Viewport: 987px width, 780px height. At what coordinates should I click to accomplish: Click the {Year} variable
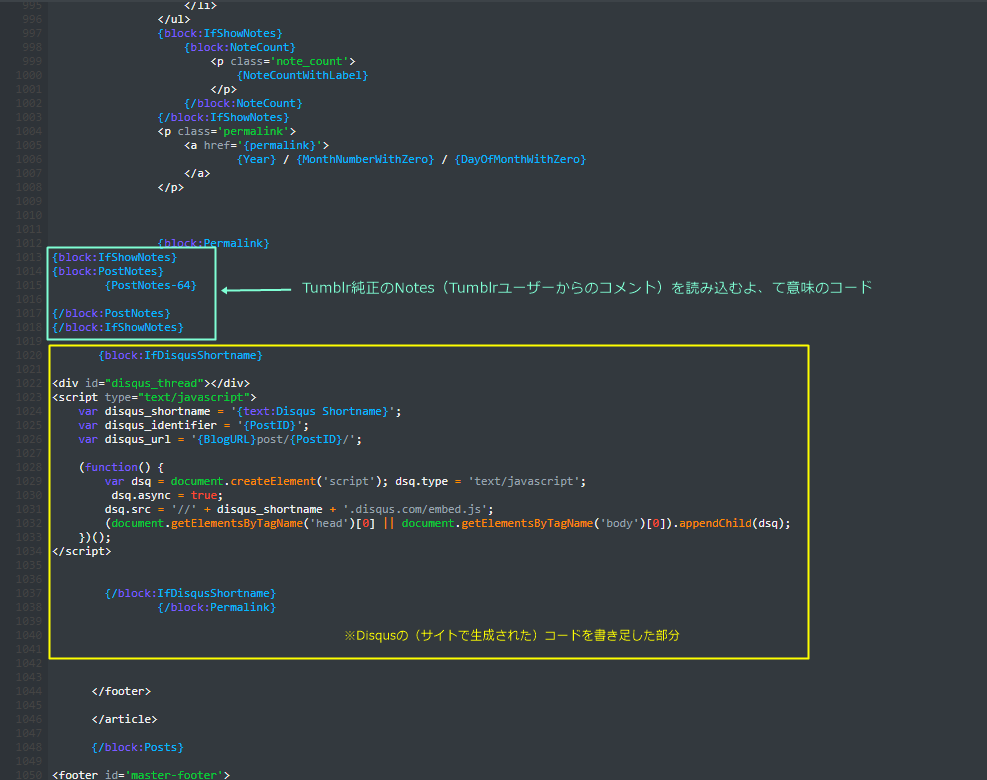coord(256,159)
